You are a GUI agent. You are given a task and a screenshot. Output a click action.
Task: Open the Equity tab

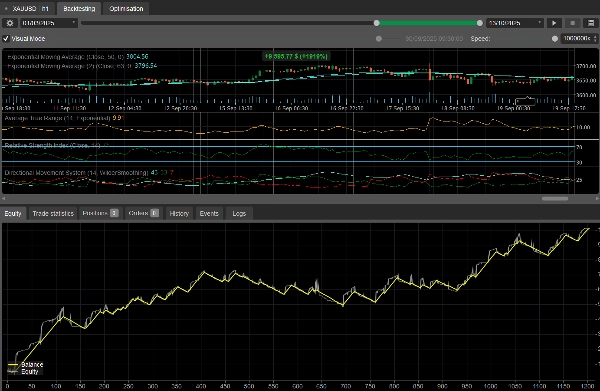coord(13,213)
